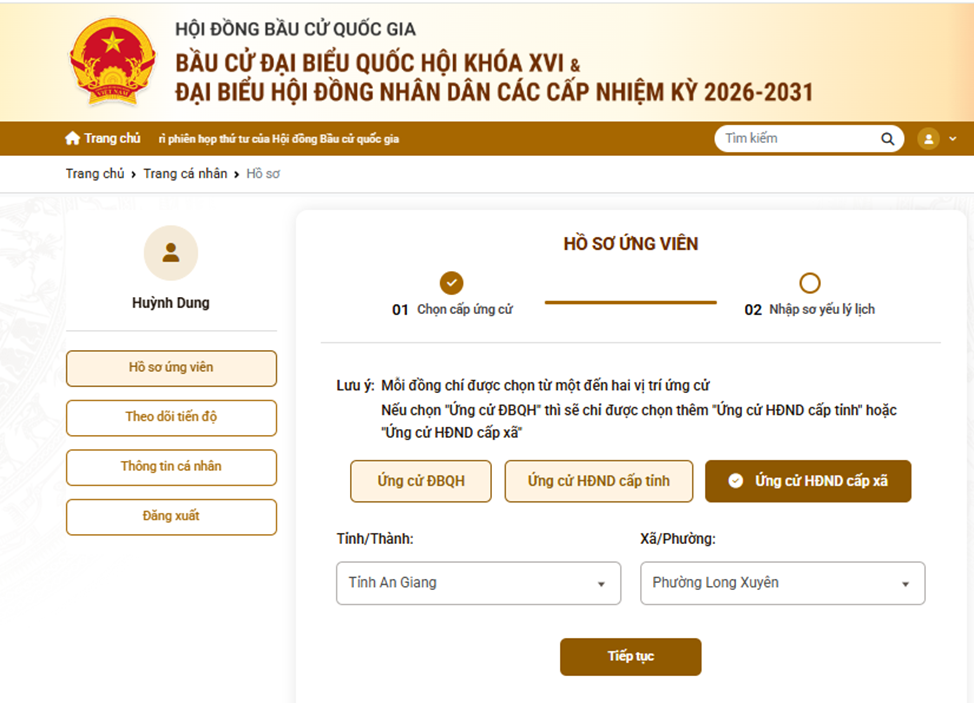Image resolution: width=974 pixels, height=703 pixels.
Task: Click the step 01 checkmark circle
Action: [x=452, y=282]
